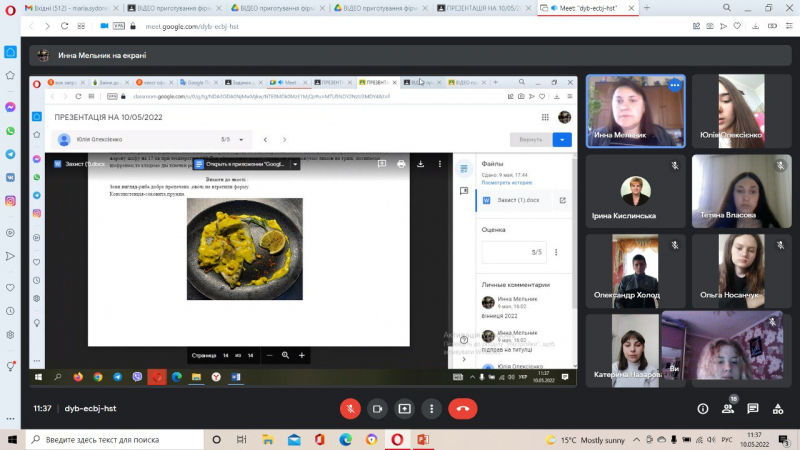
Task: Download icon in Opera toolbar
Action: pyautogui.click(x=756, y=26)
